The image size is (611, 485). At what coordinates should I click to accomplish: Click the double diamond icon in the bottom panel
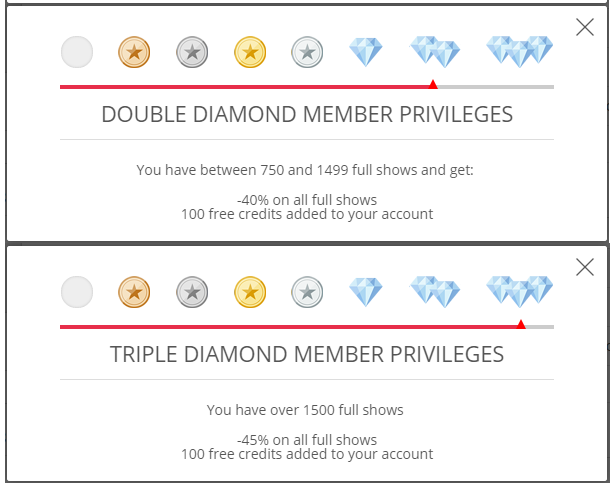point(435,291)
